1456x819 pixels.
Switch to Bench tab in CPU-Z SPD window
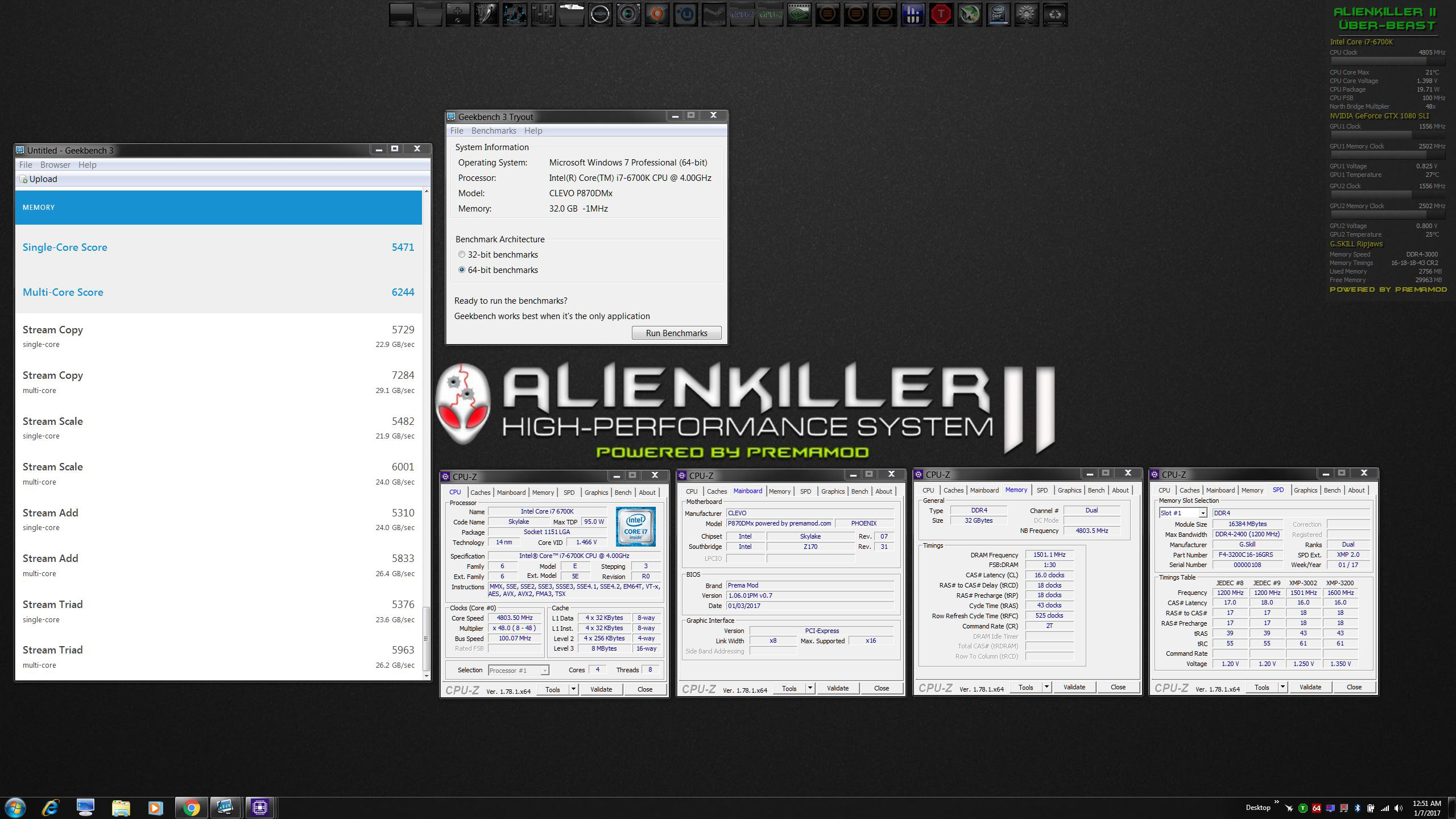pyautogui.click(x=1332, y=490)
